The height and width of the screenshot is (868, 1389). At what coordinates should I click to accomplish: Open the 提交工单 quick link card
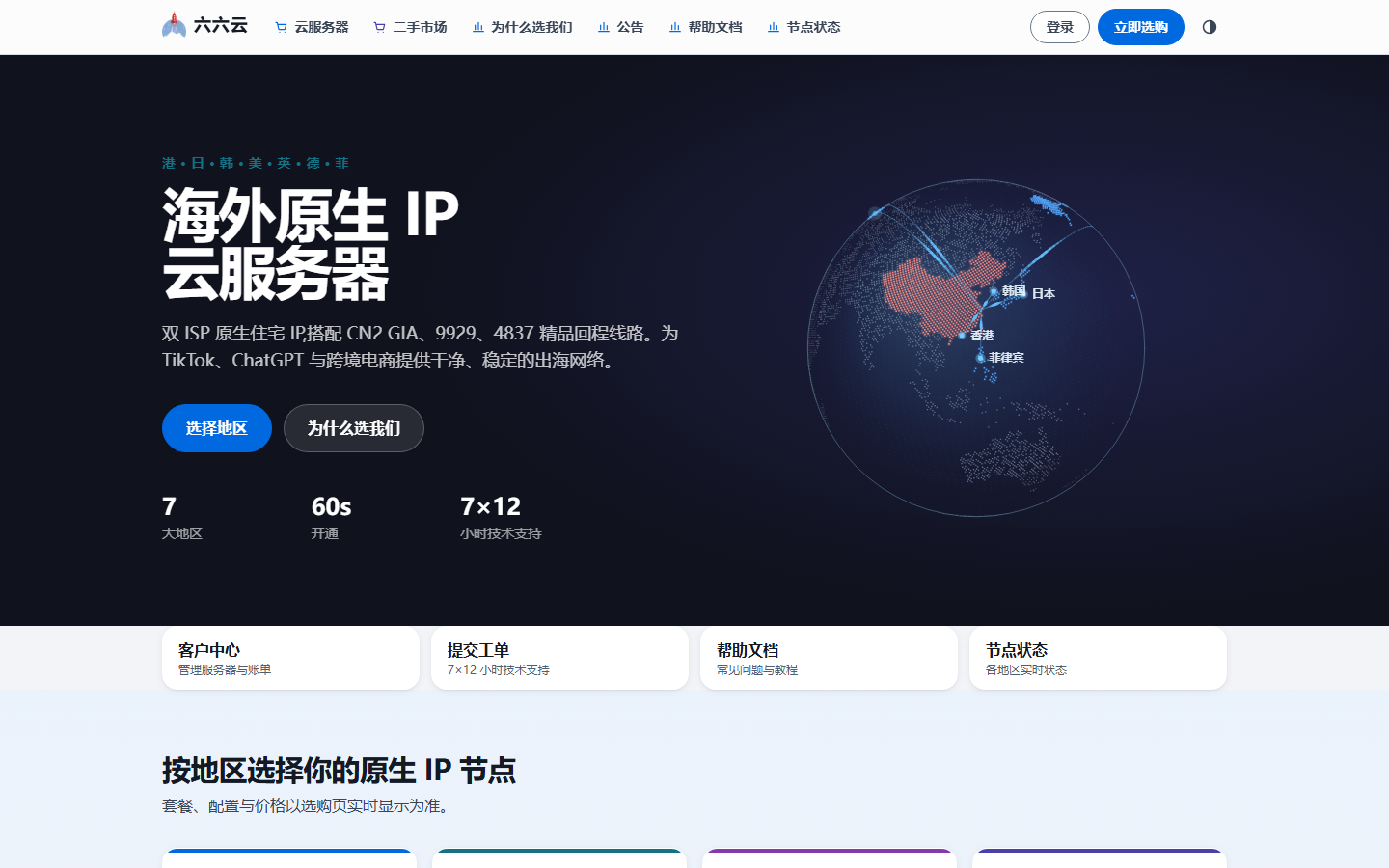(559, 658)
